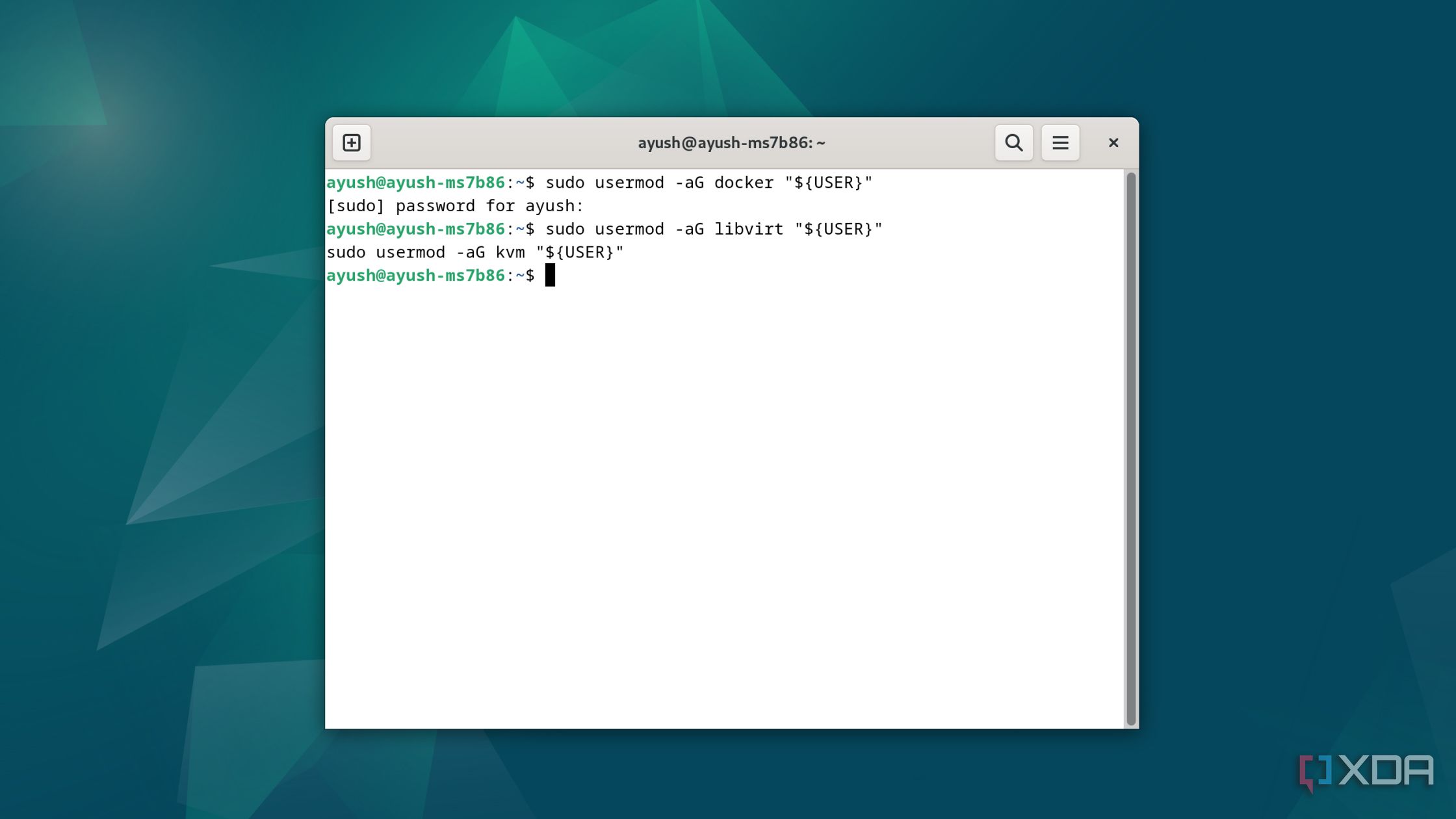Click the black block cursor
Screen dimensions: 1456x819
pos(550,275)
